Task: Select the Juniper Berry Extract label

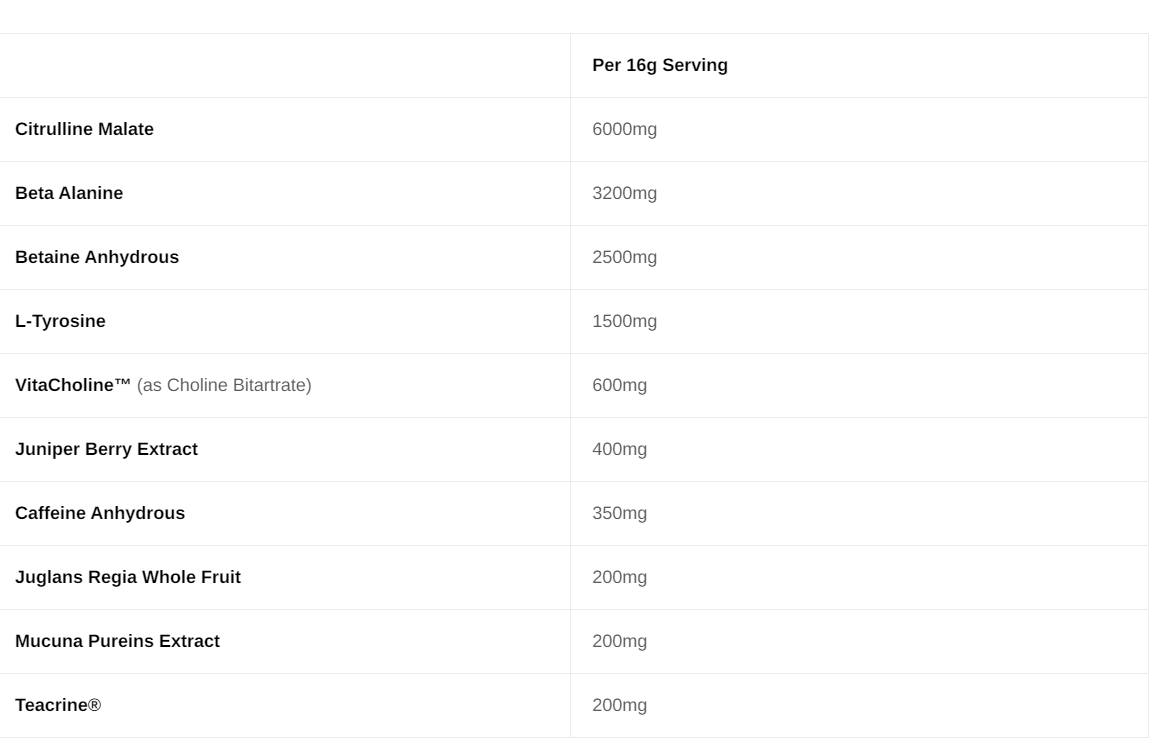Action: 106,449
